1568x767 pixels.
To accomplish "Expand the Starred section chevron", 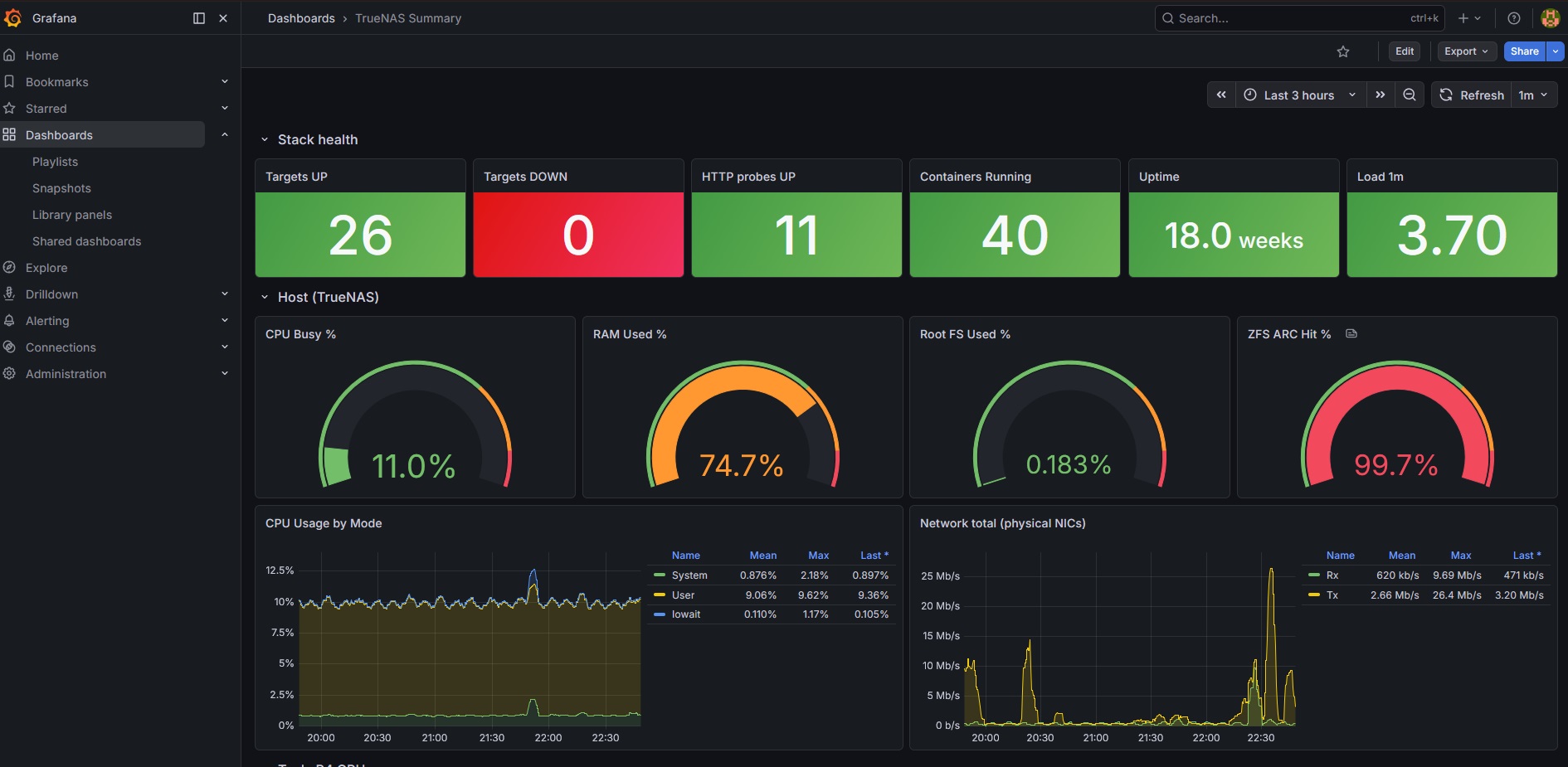I will coord(225,108).
